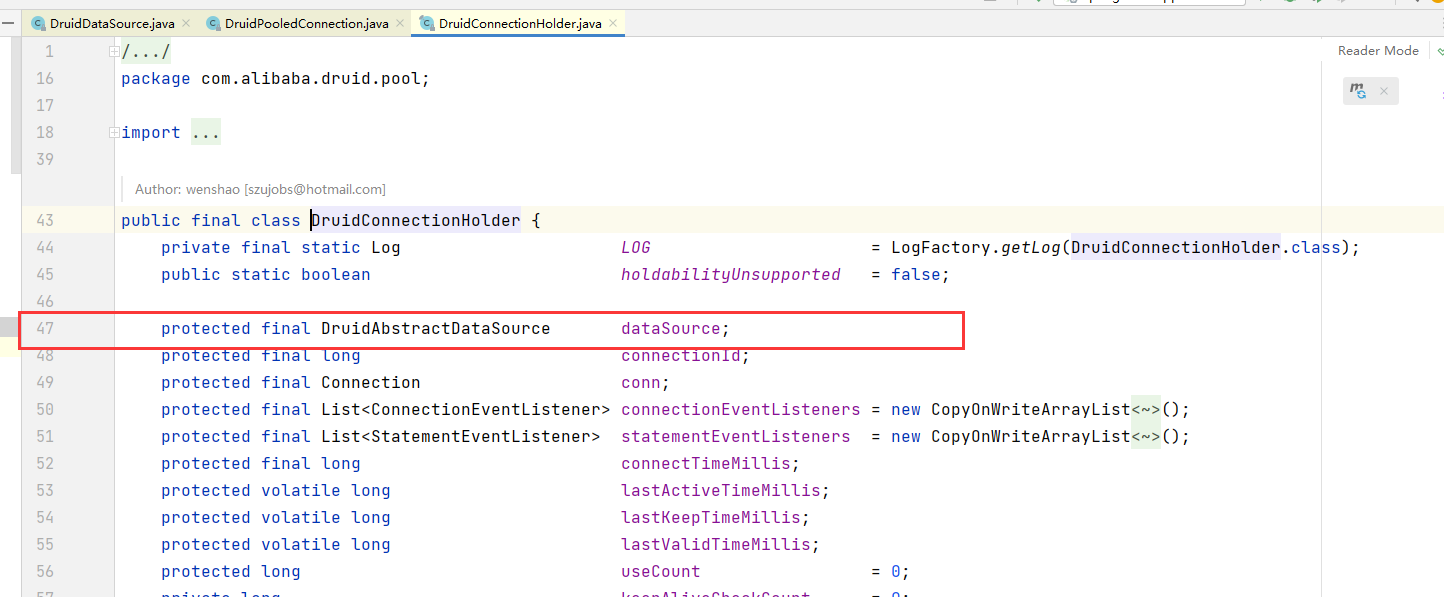The height and width of the screenshot is (597, 1444).
Task: Switch to the DruidPooledConnection.java tab
Action: [306, 23]
